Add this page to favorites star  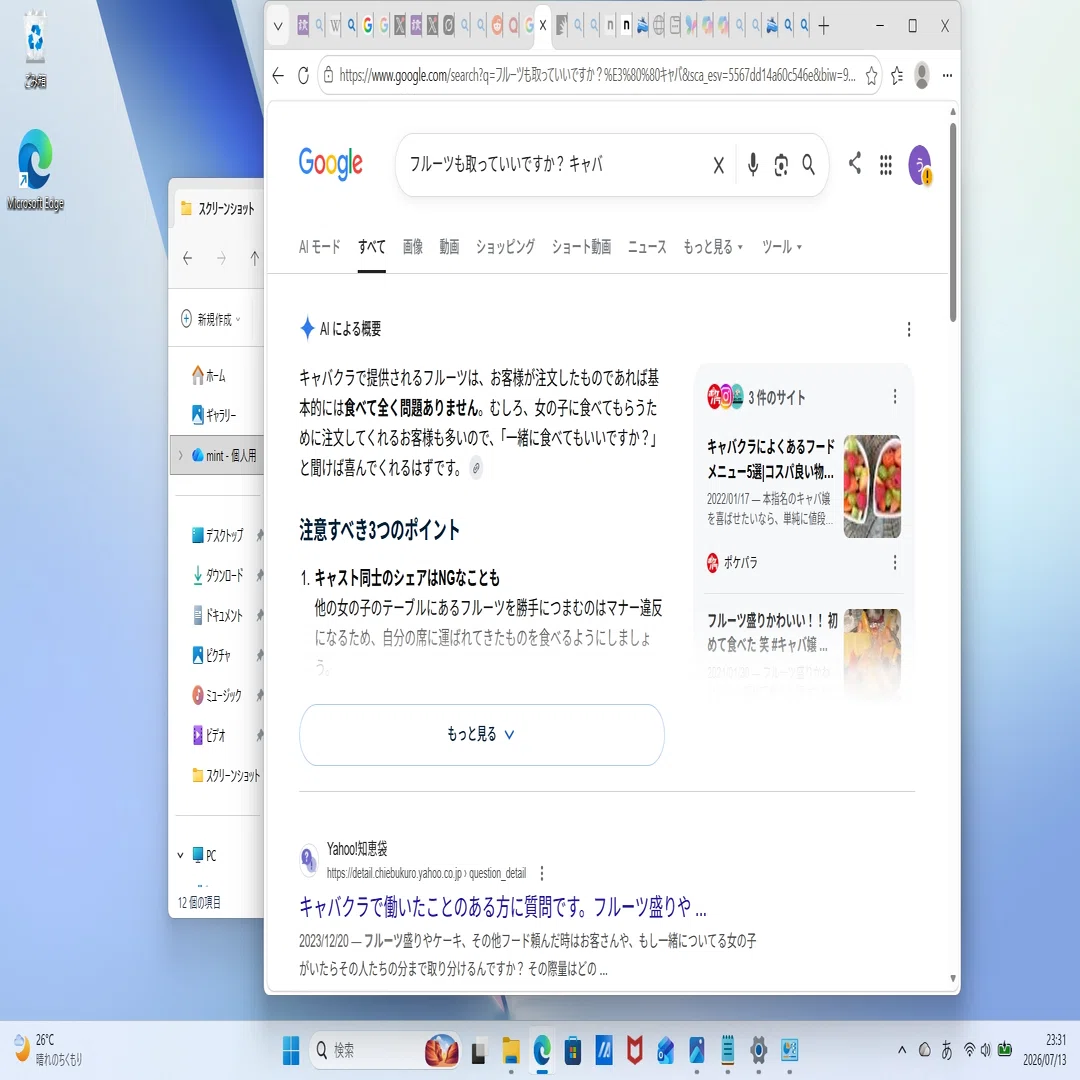click(871, 76)
